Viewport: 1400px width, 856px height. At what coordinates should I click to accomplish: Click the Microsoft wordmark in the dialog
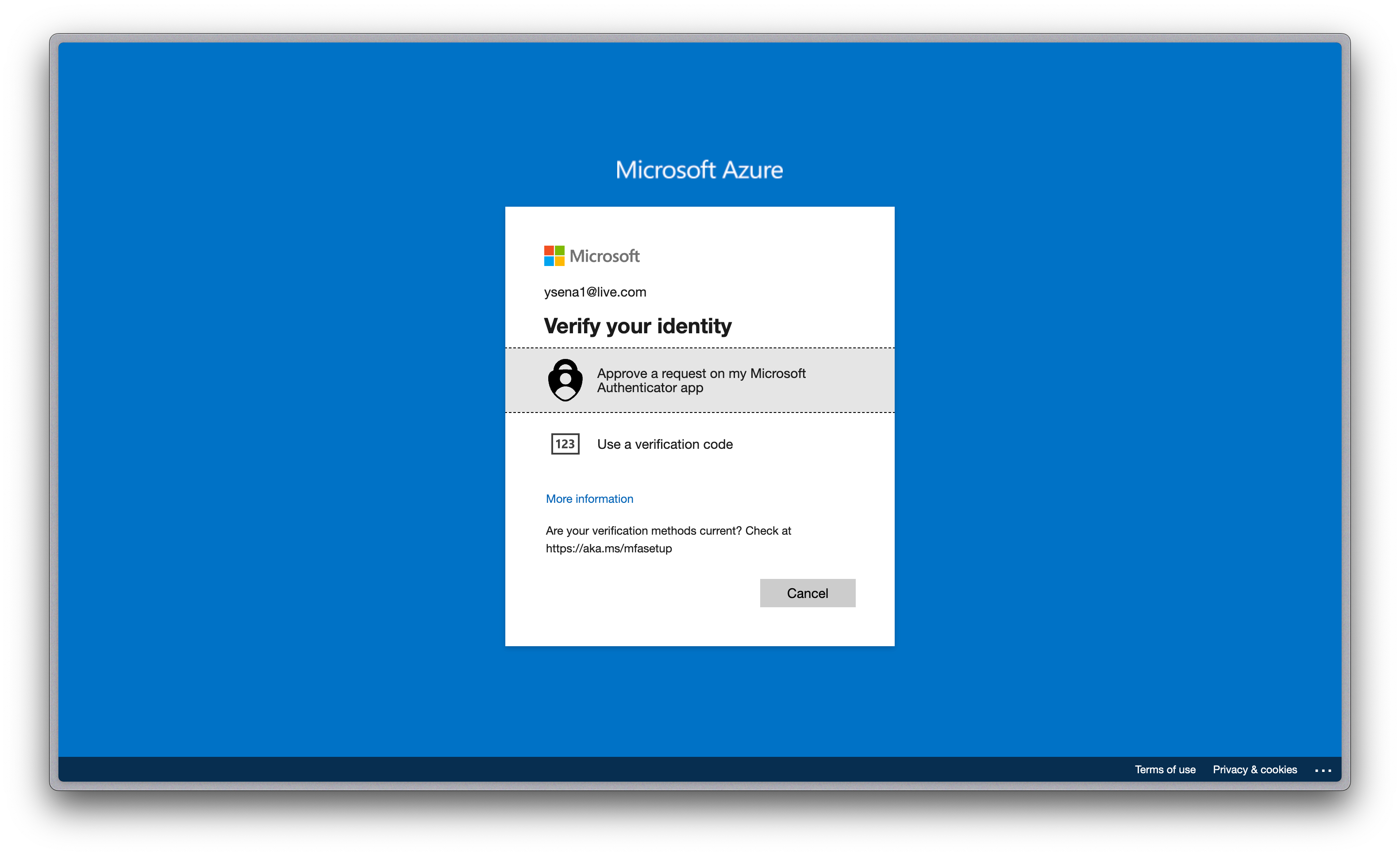click(604, 256)
